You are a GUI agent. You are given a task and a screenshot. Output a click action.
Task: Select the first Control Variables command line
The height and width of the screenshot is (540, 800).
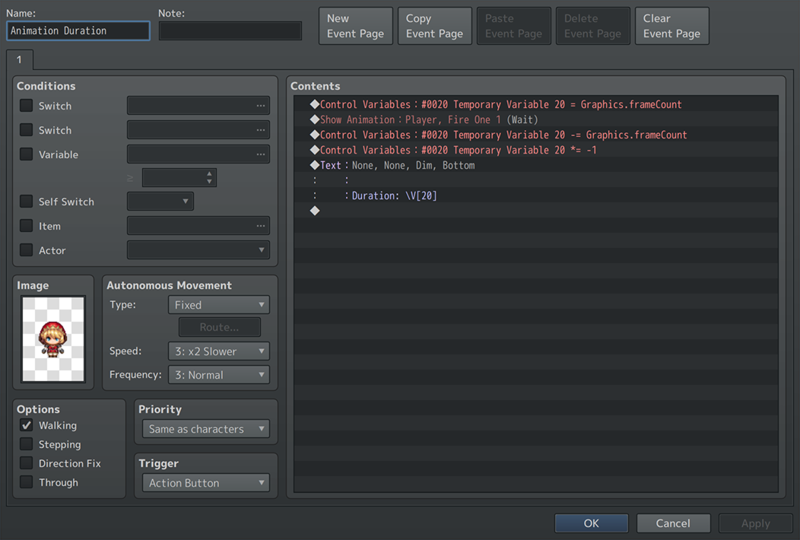[500, 105]
